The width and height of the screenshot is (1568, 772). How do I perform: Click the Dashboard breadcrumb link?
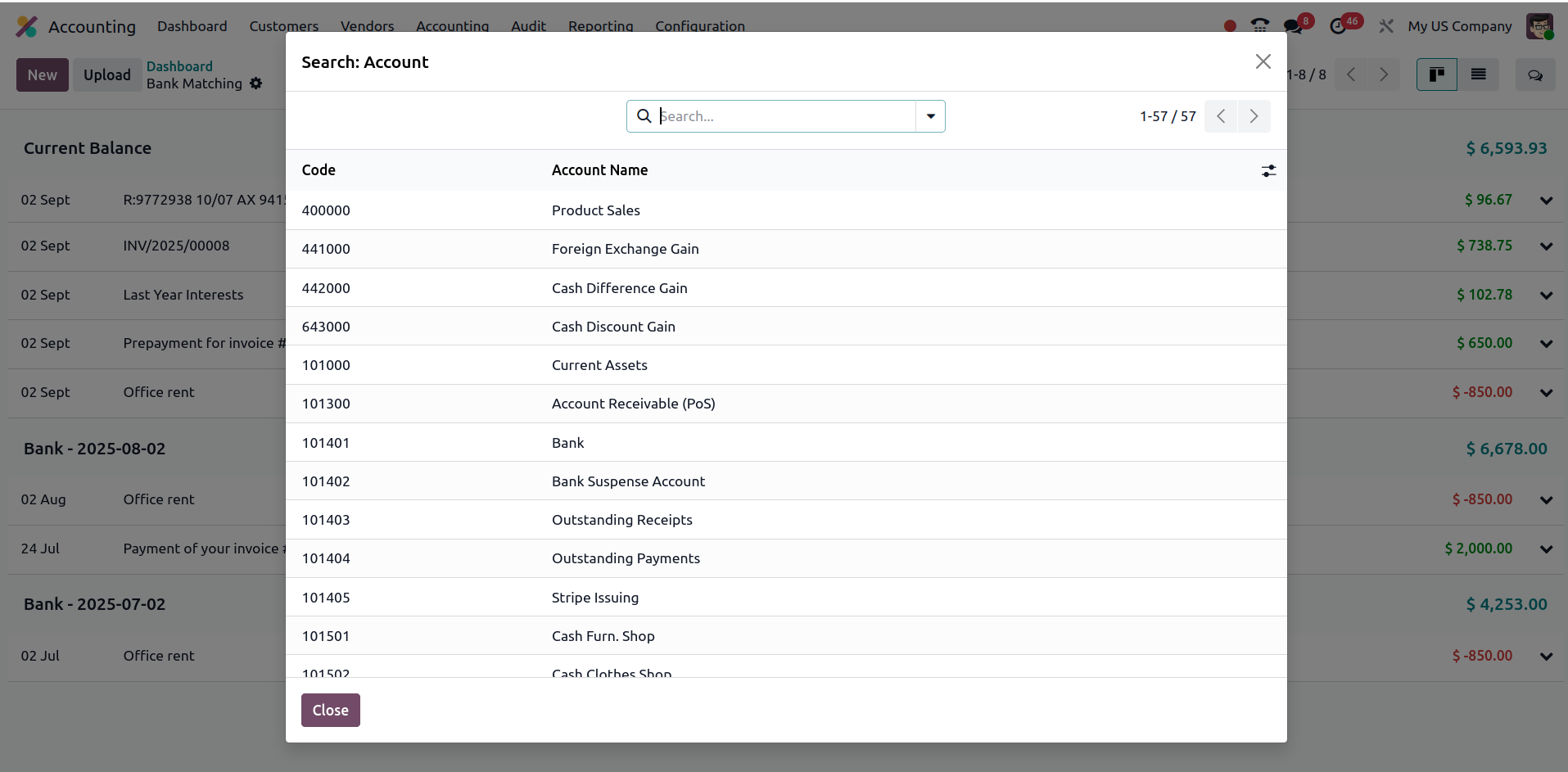point(179,66)
